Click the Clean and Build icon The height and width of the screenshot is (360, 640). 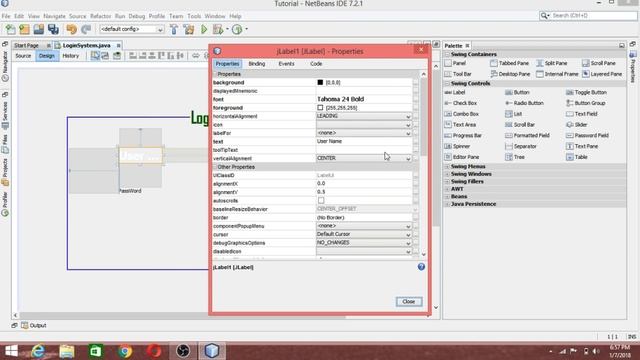coord(189,29)
